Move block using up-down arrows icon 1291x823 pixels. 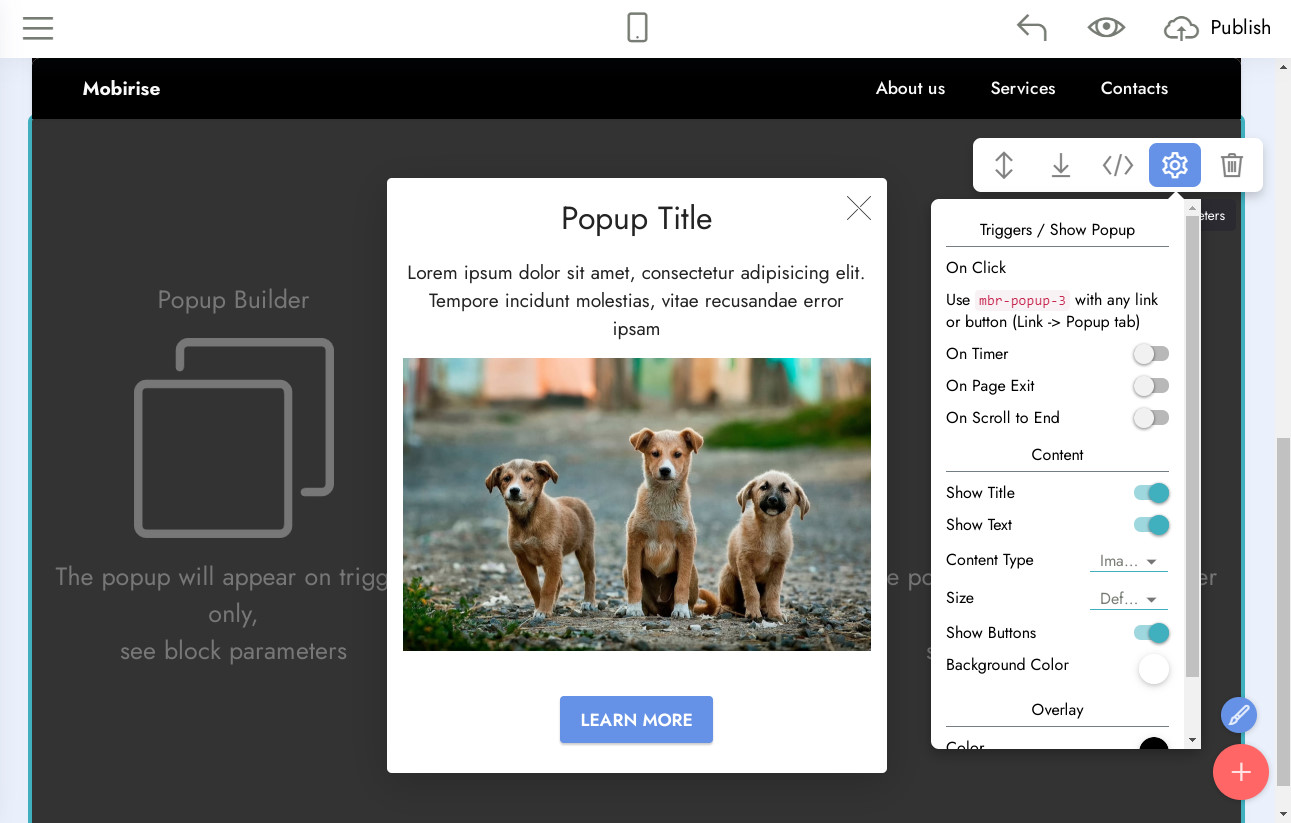tap(1004, 165)
